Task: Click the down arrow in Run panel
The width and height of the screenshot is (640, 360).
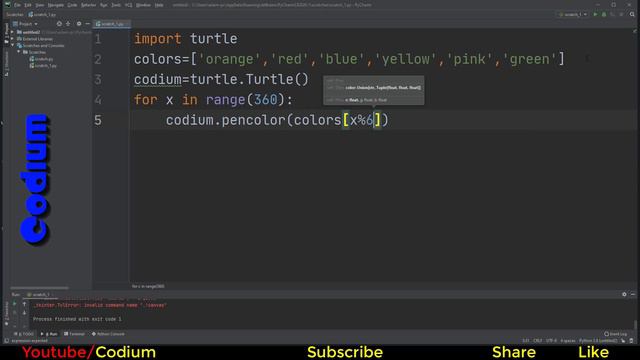Action: coord(24,313)
